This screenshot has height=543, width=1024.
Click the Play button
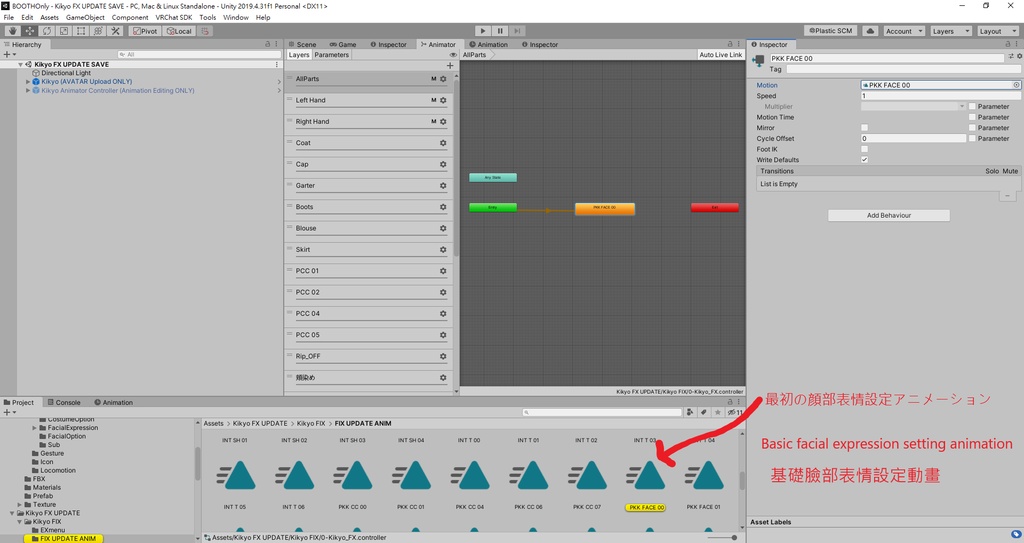[x=483, y=31]
